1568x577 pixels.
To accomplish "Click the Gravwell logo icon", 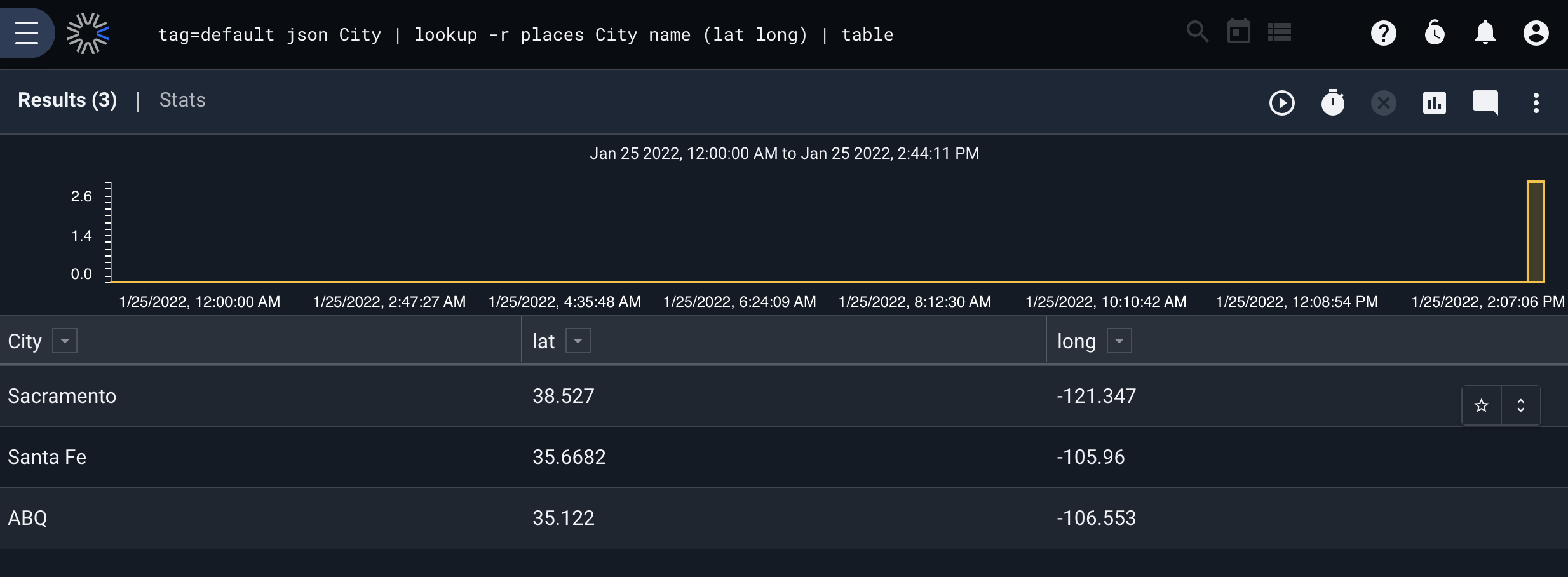I will click(x=88, y=33).
